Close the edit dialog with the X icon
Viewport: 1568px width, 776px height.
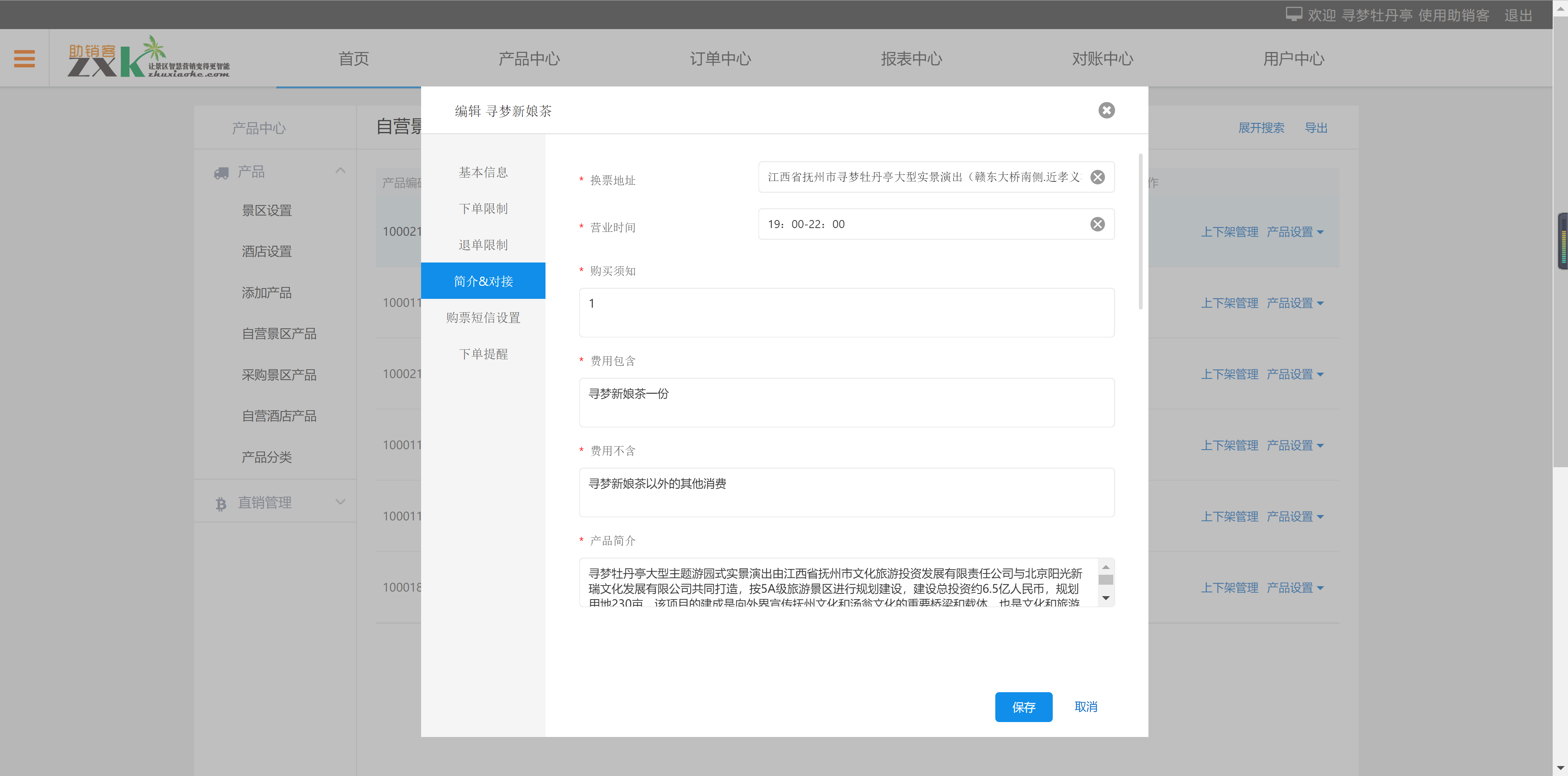pos(1106,110)
